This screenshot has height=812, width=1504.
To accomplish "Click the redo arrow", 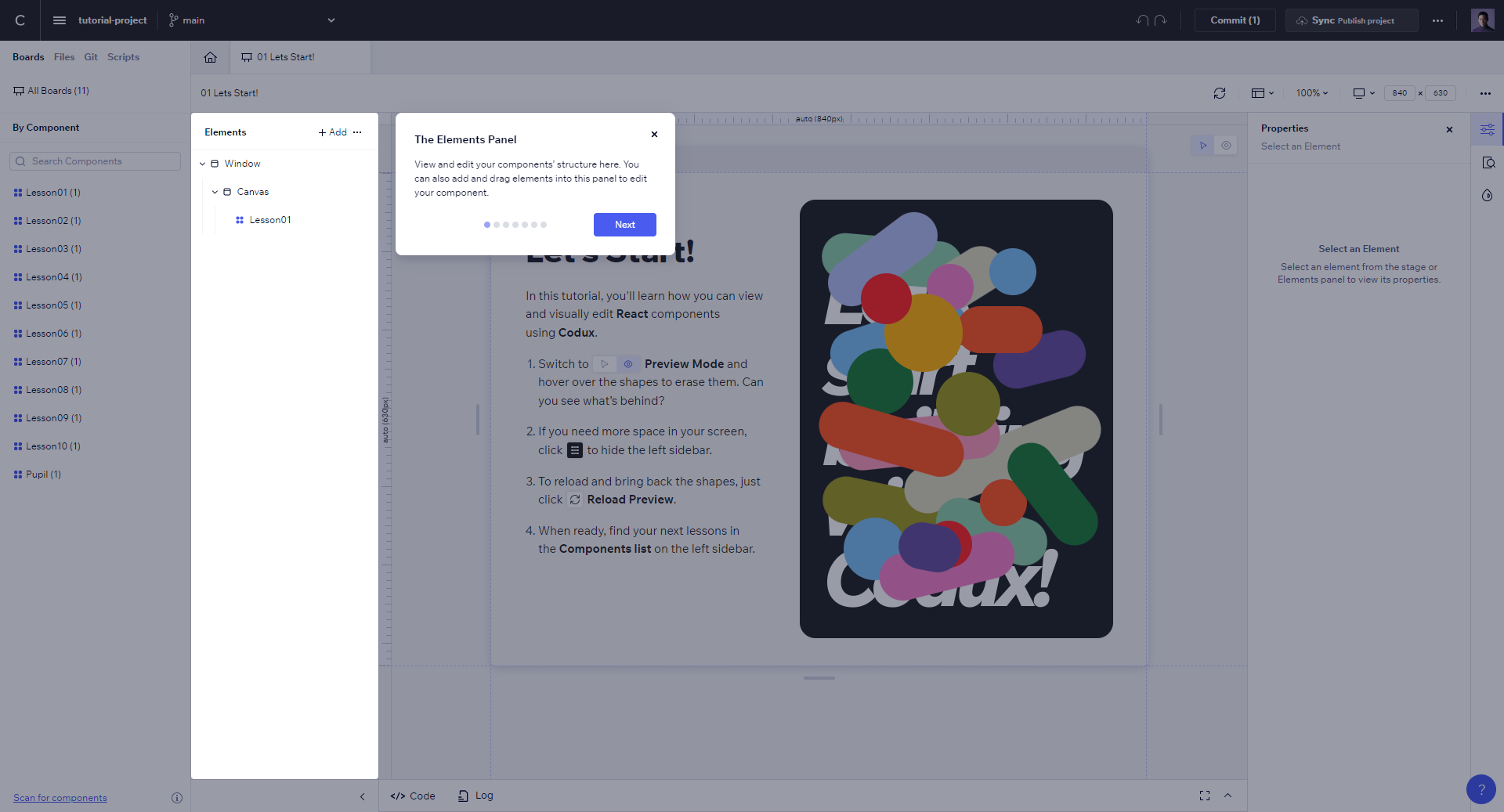I will pyautogui.click(x=1161, y=20).
